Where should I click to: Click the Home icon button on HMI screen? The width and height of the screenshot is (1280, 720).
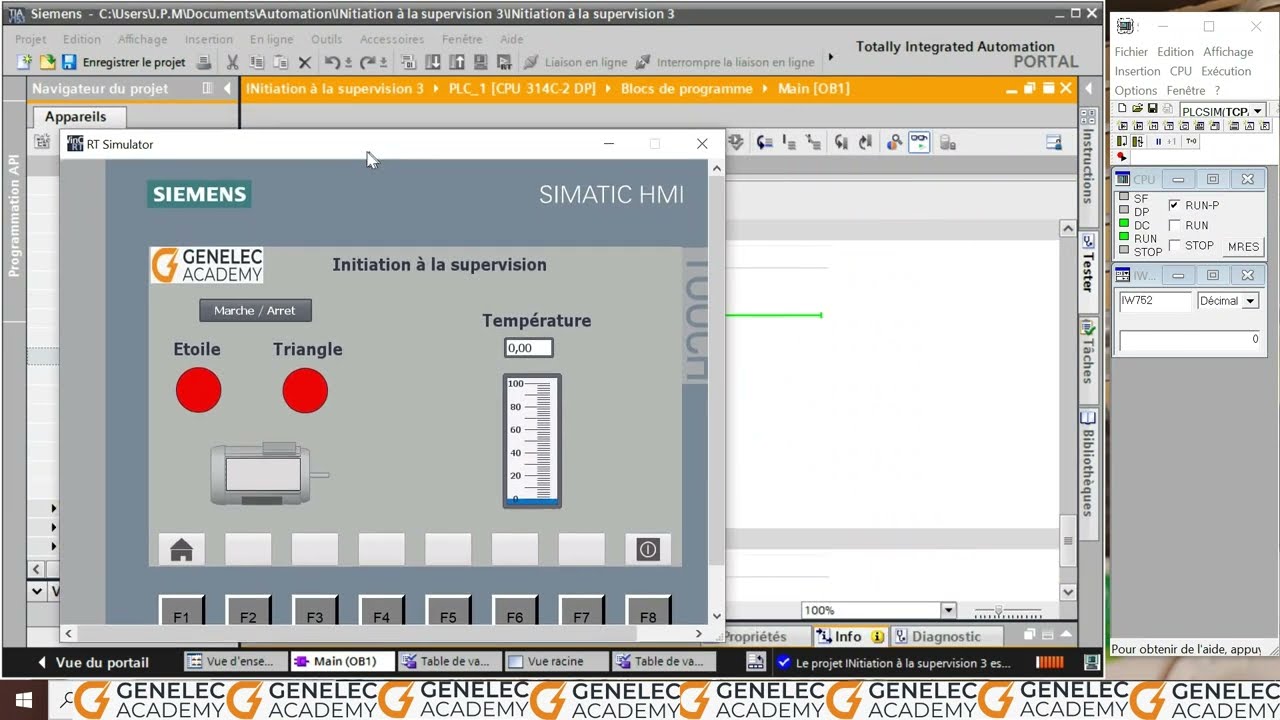(181, 550)
